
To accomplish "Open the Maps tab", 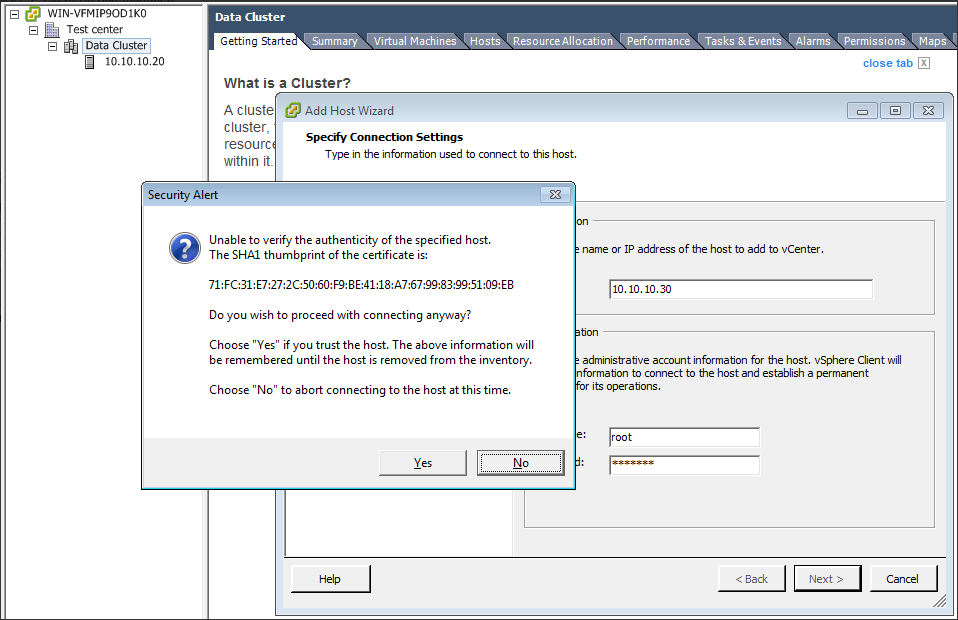I will (932, 41).
